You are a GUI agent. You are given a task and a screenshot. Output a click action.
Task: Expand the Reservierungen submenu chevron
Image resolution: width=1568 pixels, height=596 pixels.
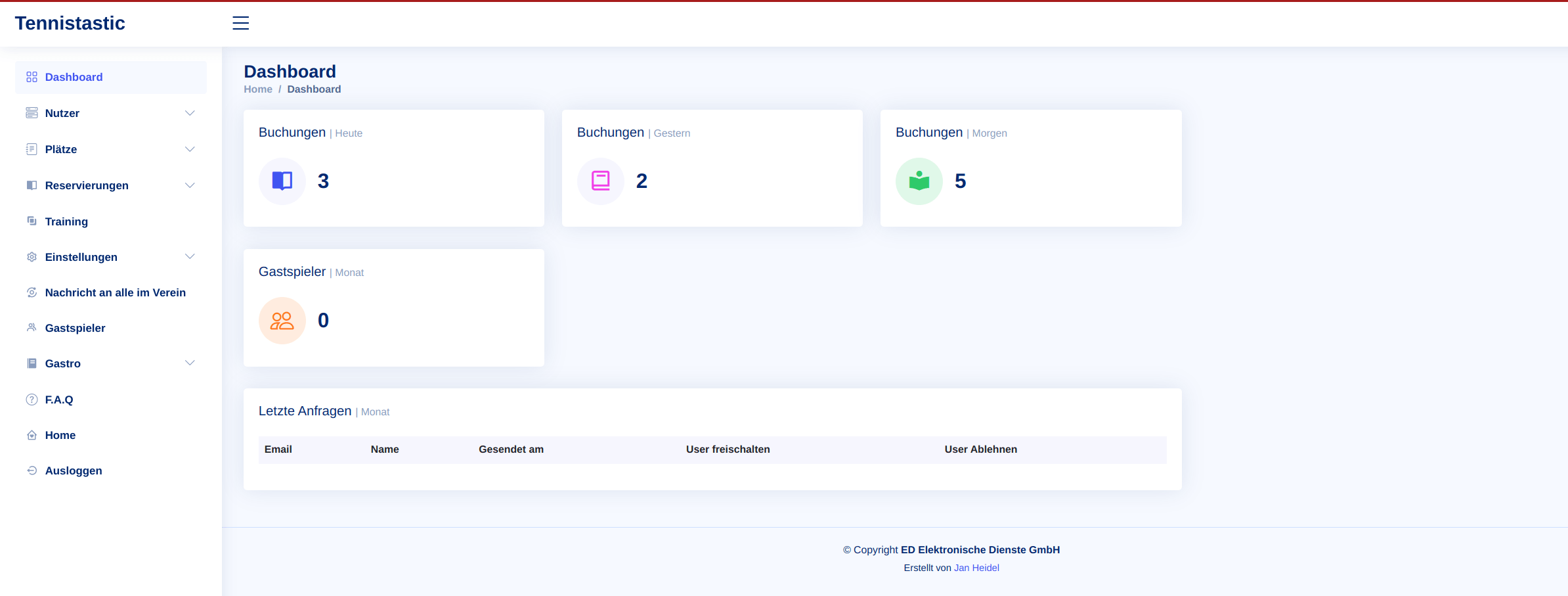click(190, 185)
